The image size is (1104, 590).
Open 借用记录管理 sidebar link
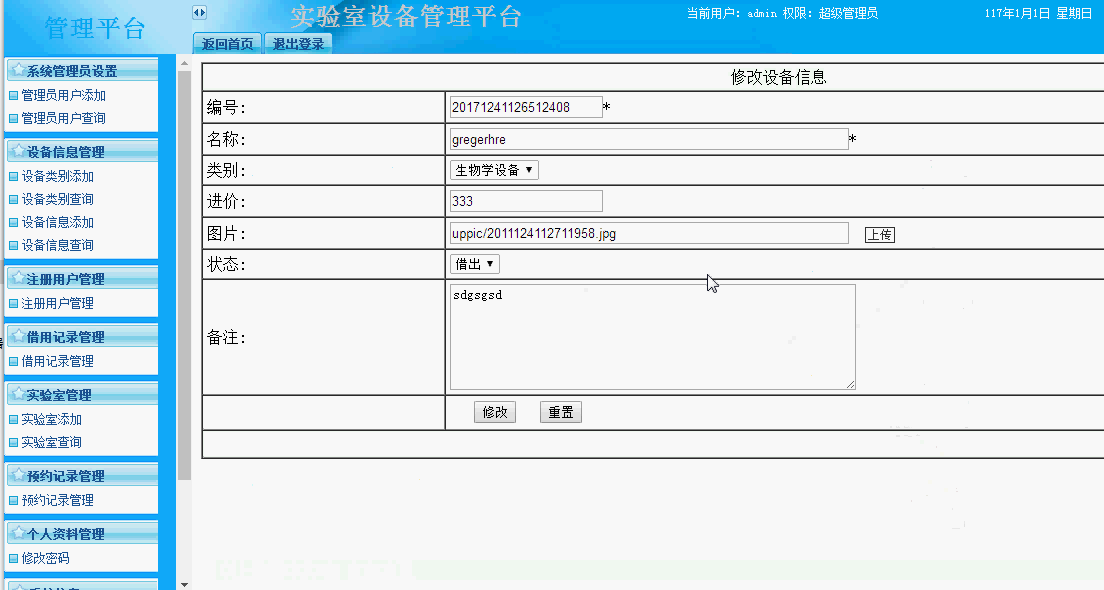pos(58,361)
